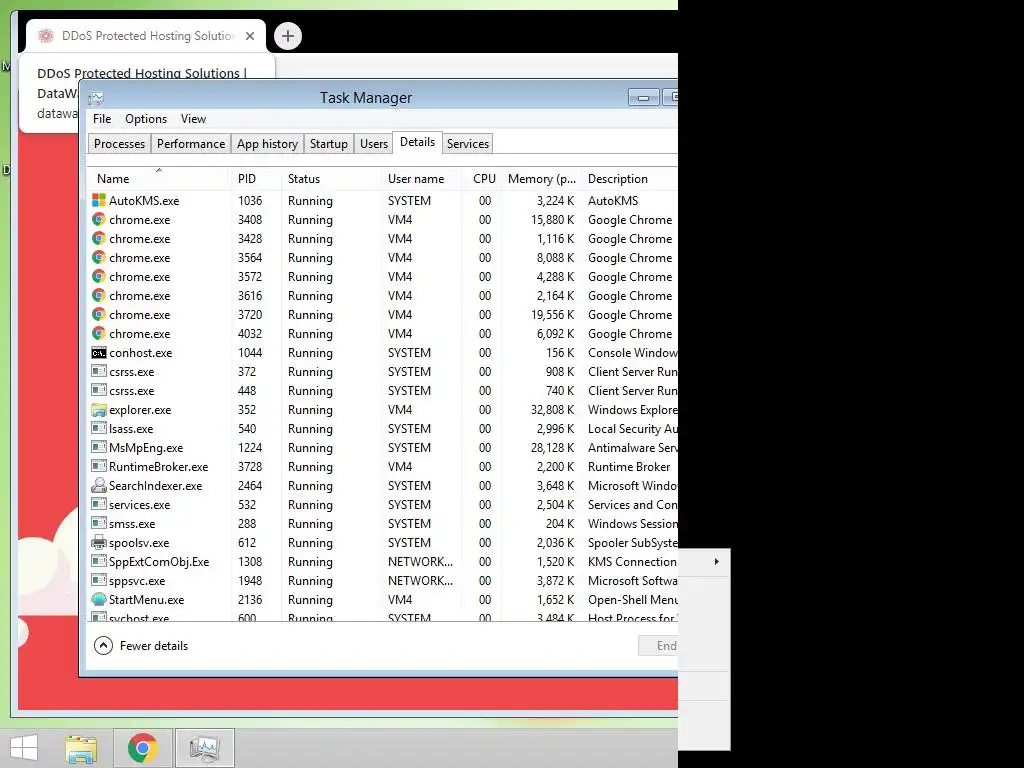
Task: Sort by the CPU column header
Action: coord(482,178)
